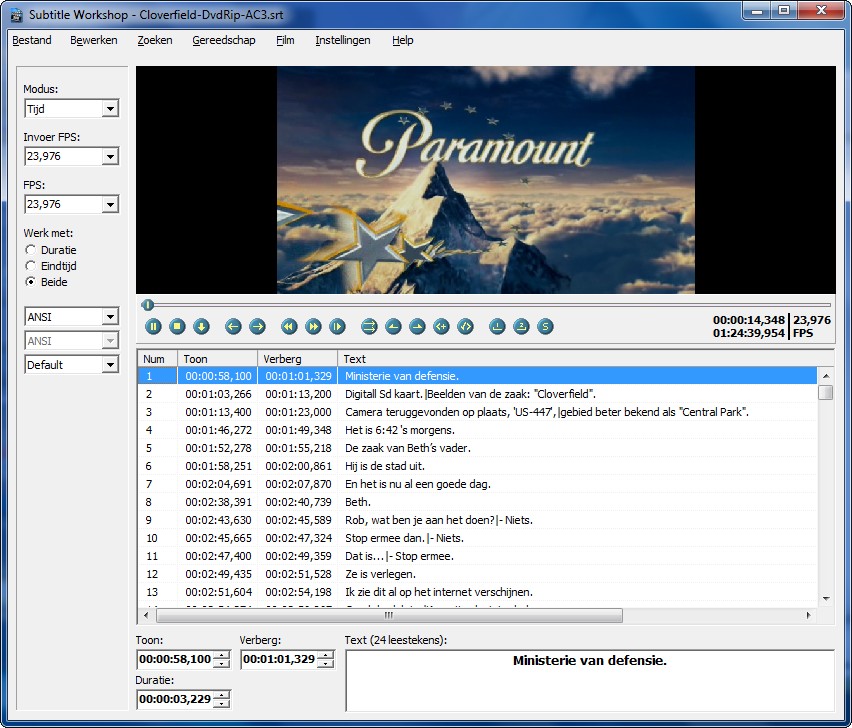Pause the video playback

[x=153, y=327]
